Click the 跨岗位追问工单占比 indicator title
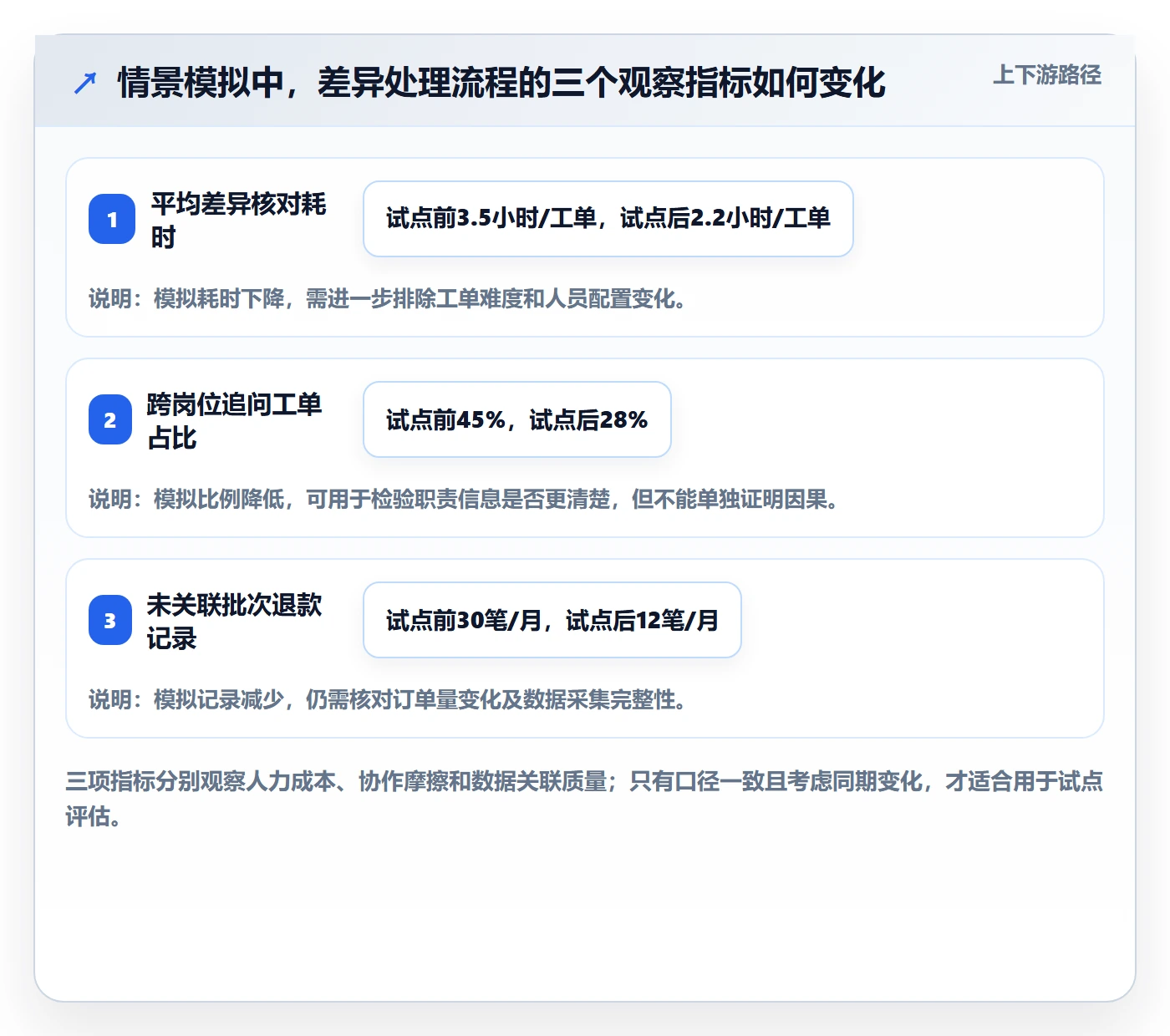The image size is (1170, 1036). click(235, 420)
